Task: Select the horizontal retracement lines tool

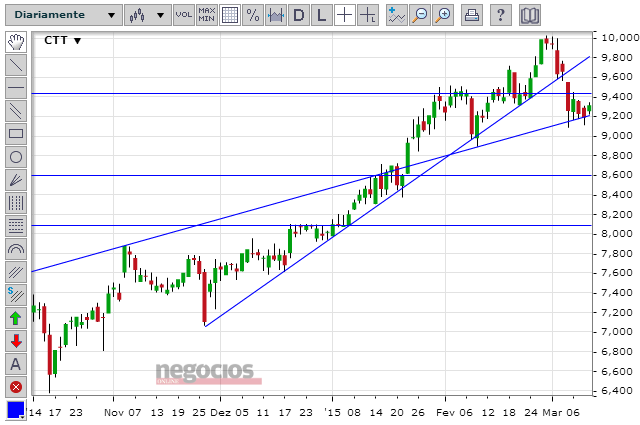Action: [x=16, y=226]
